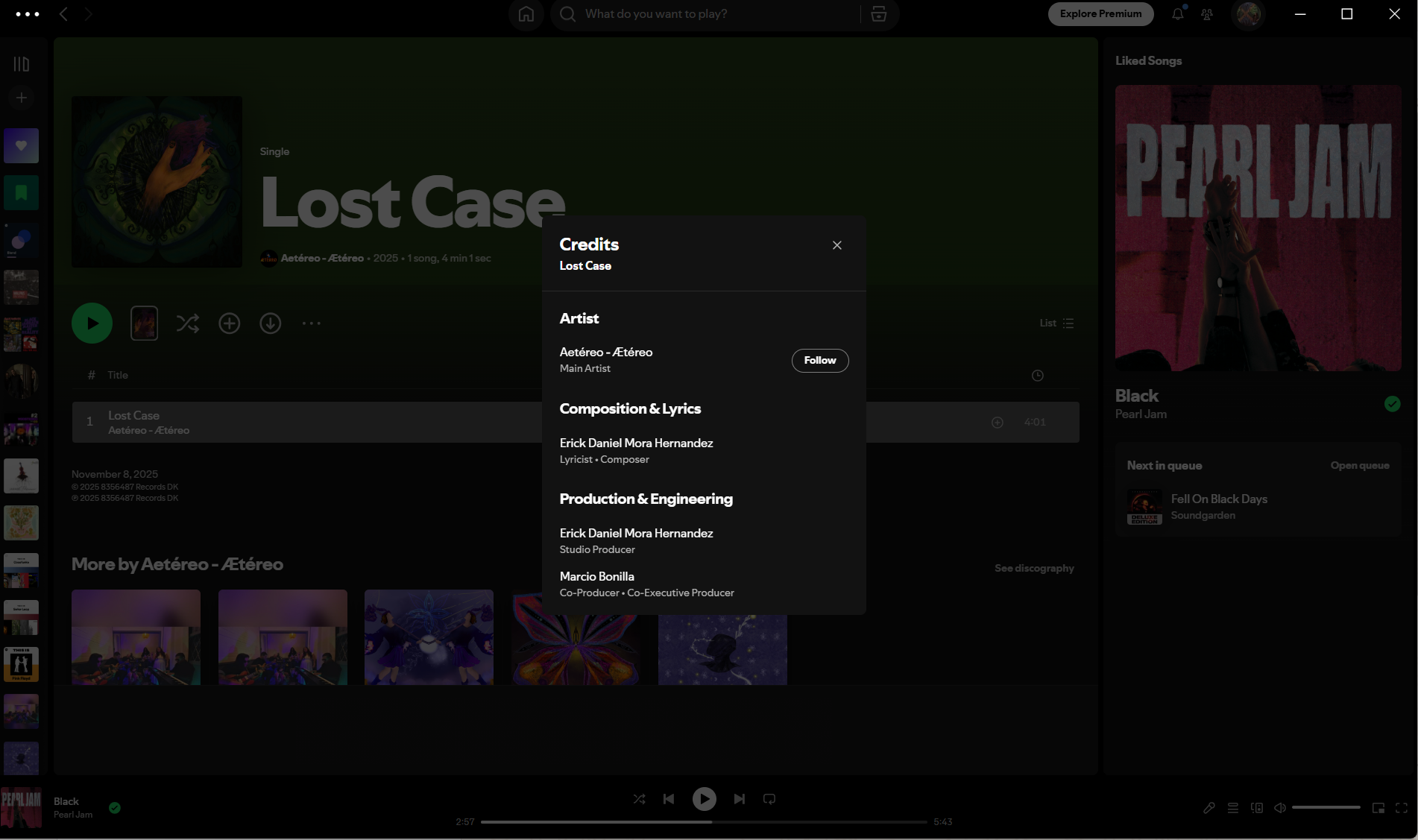Click the plus icon to create a playlist
The width and height of the screenshot is (1418, 840).
click(22, 98)
